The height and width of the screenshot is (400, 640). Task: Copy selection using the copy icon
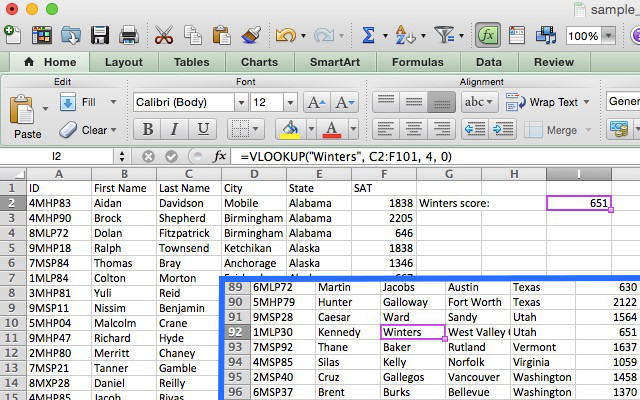(x=192, y=36)
